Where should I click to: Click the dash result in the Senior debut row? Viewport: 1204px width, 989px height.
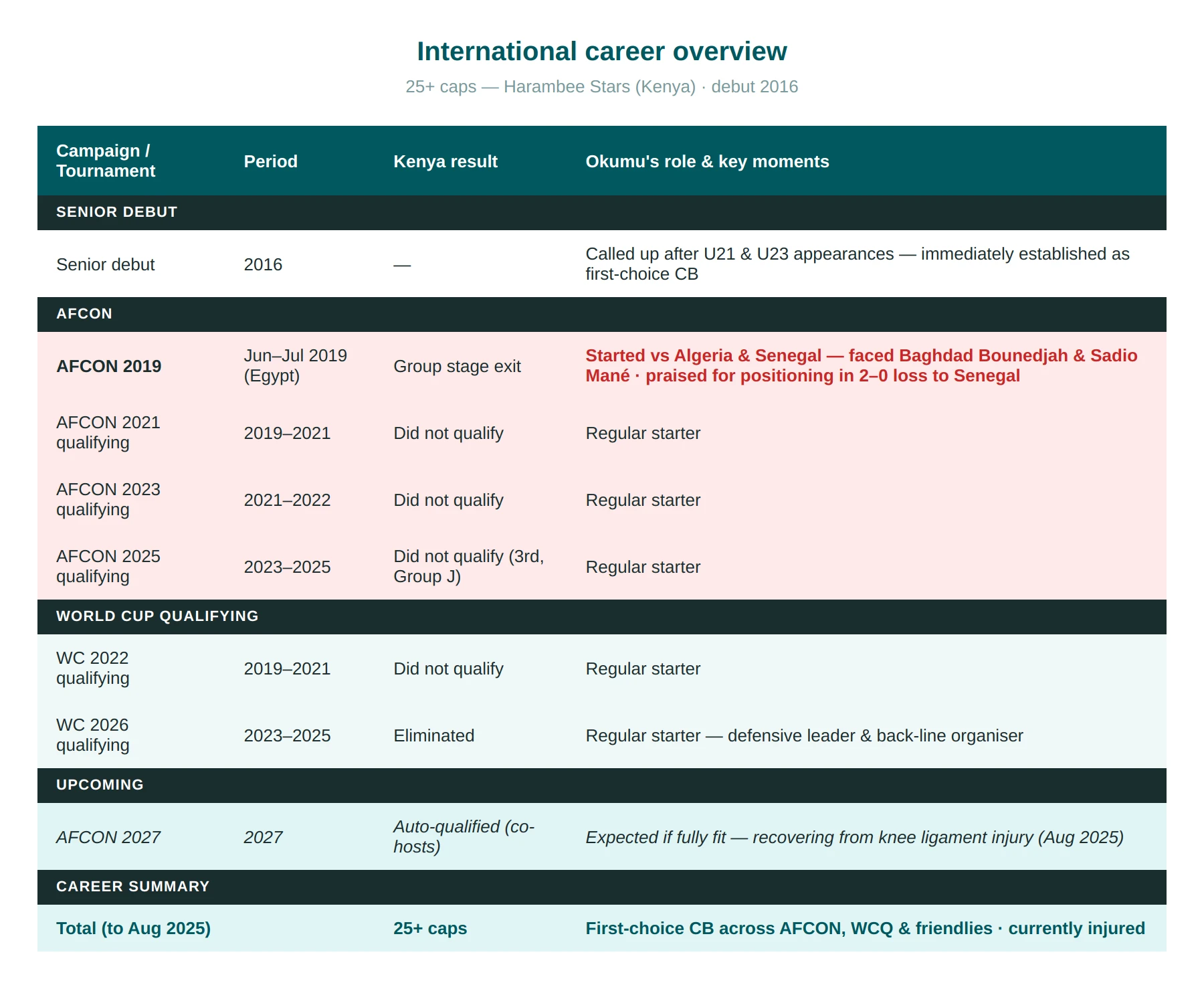pyautogui.click(x=402, y=265)
